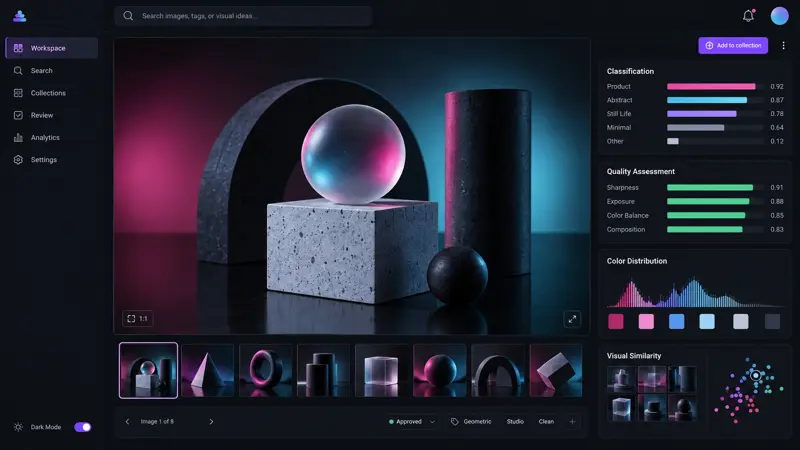Click the Visual Similarity scatter plot

click(x=748, y=390)
